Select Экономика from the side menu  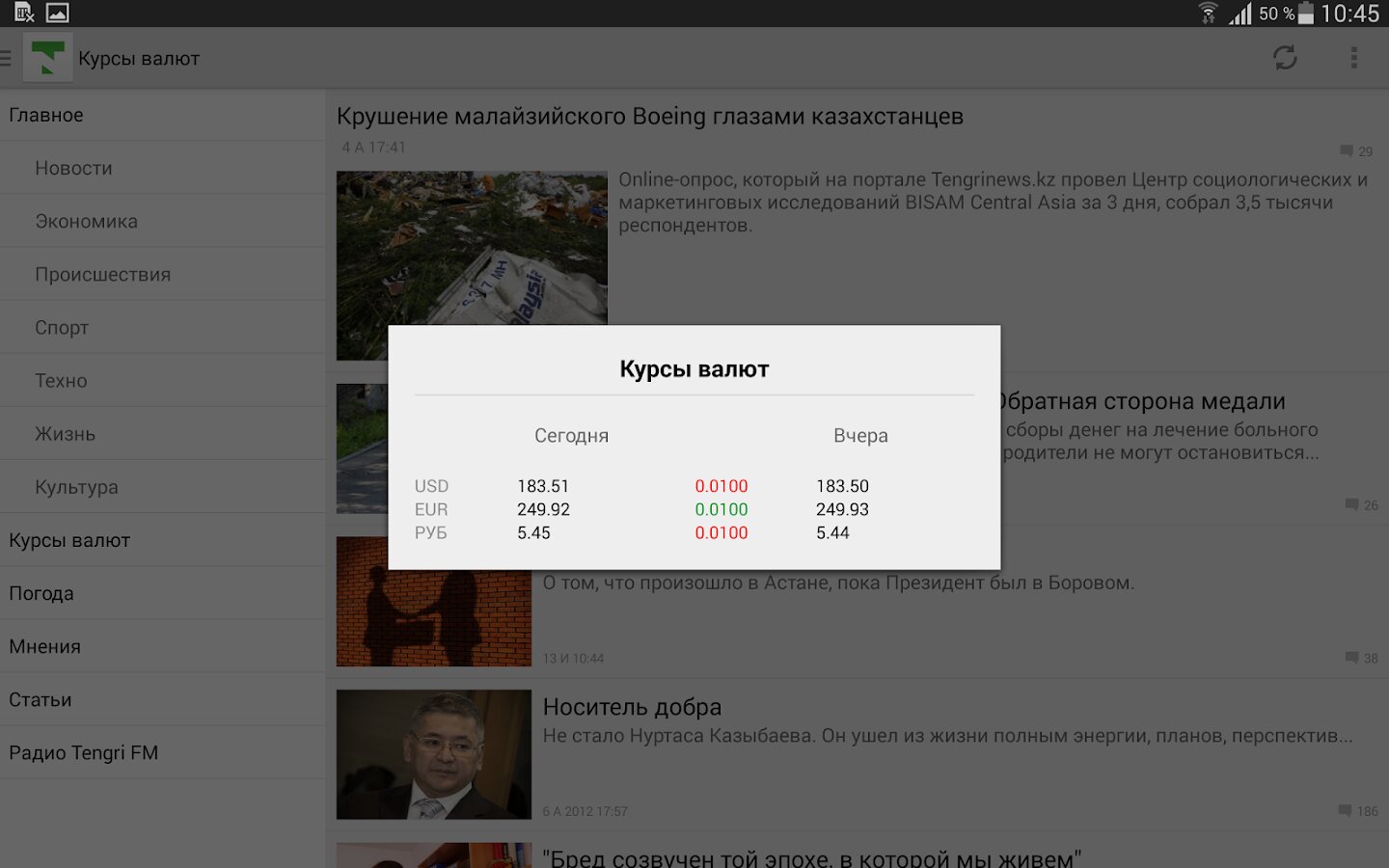tap(86, 221)
